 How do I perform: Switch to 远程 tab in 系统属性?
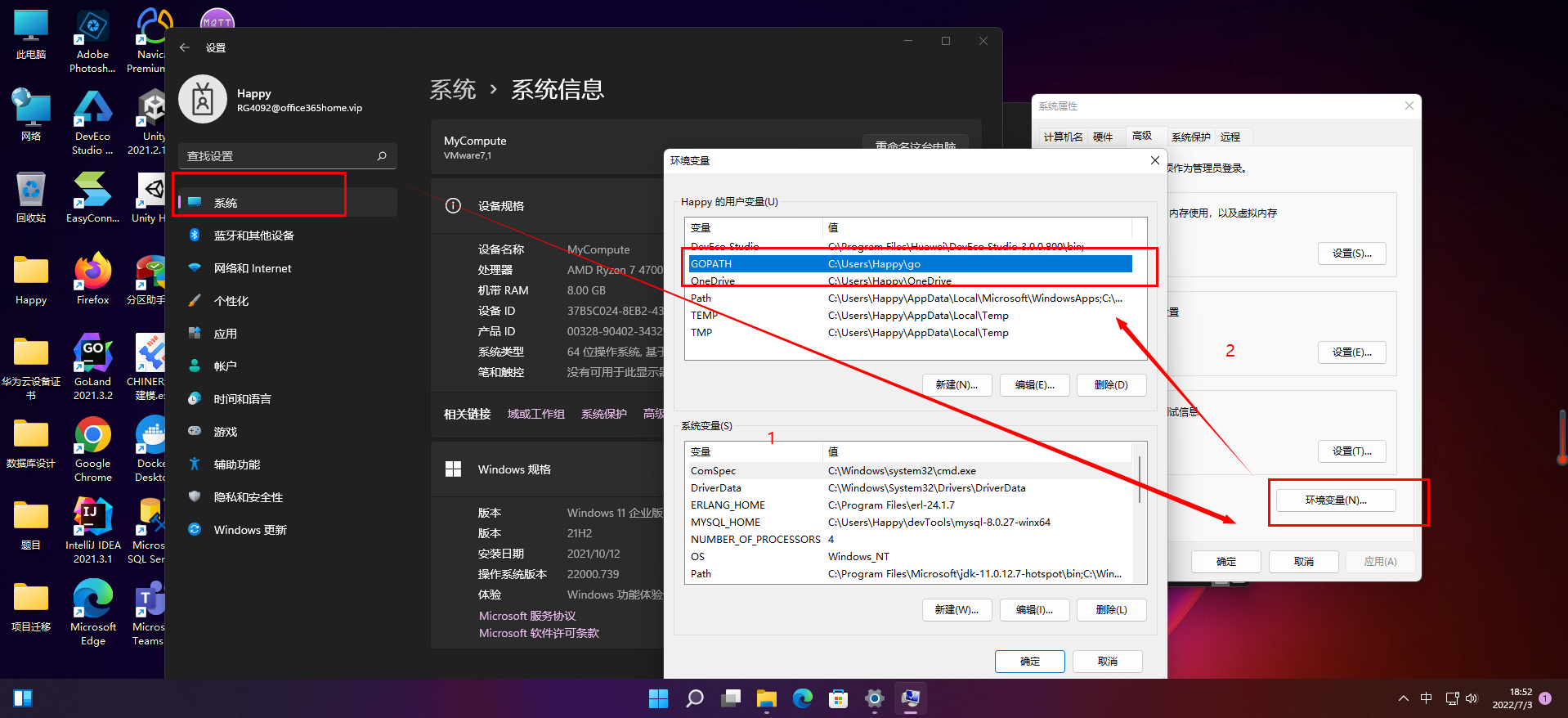[1230, 137]
